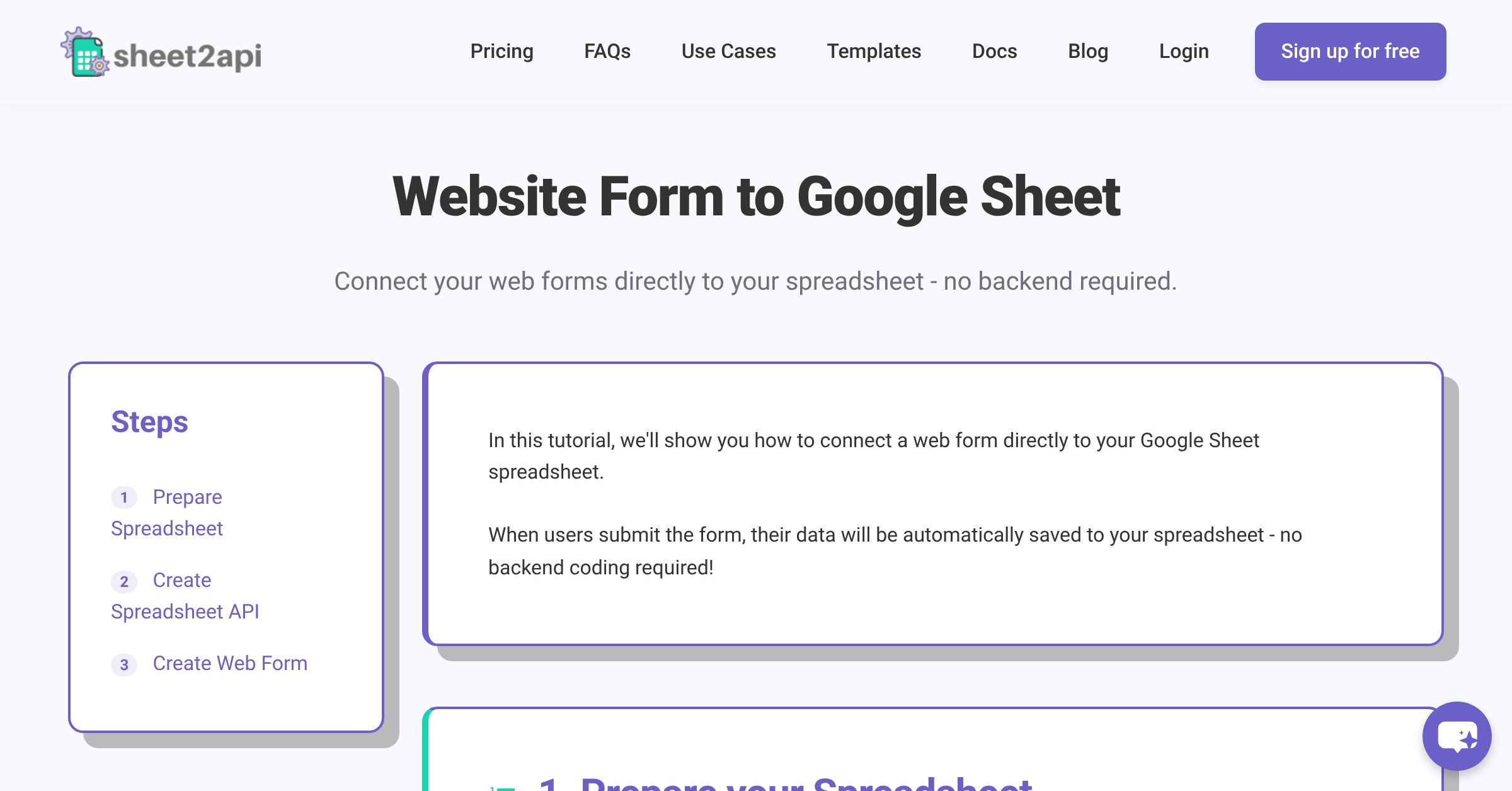This screenshot has width=1512, height=791.
Task: Navigate to the Docs
Action: 994,51
